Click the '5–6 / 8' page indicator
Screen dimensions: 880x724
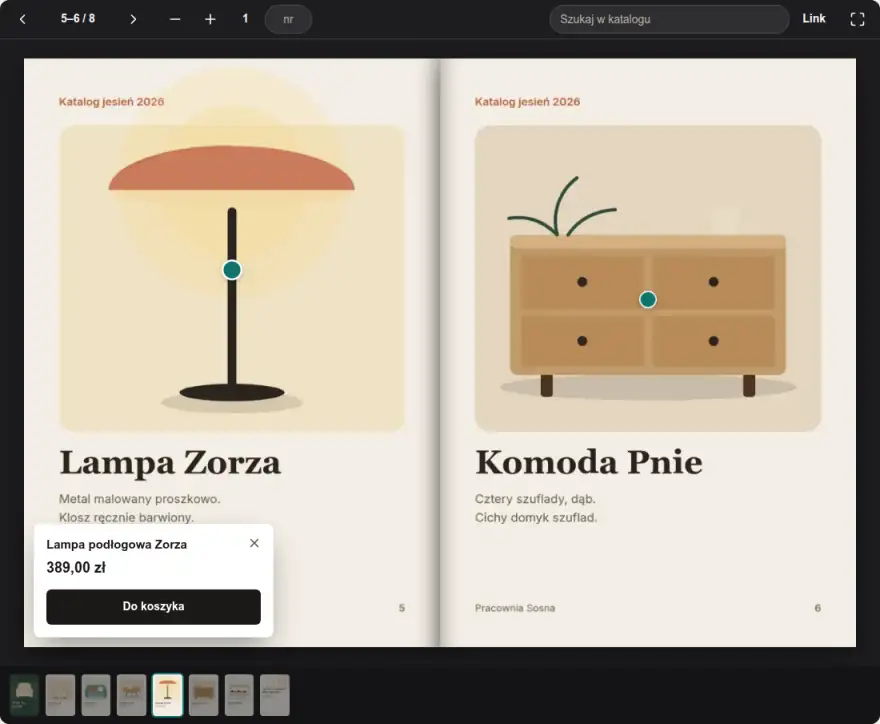click(x=78, y=19)
